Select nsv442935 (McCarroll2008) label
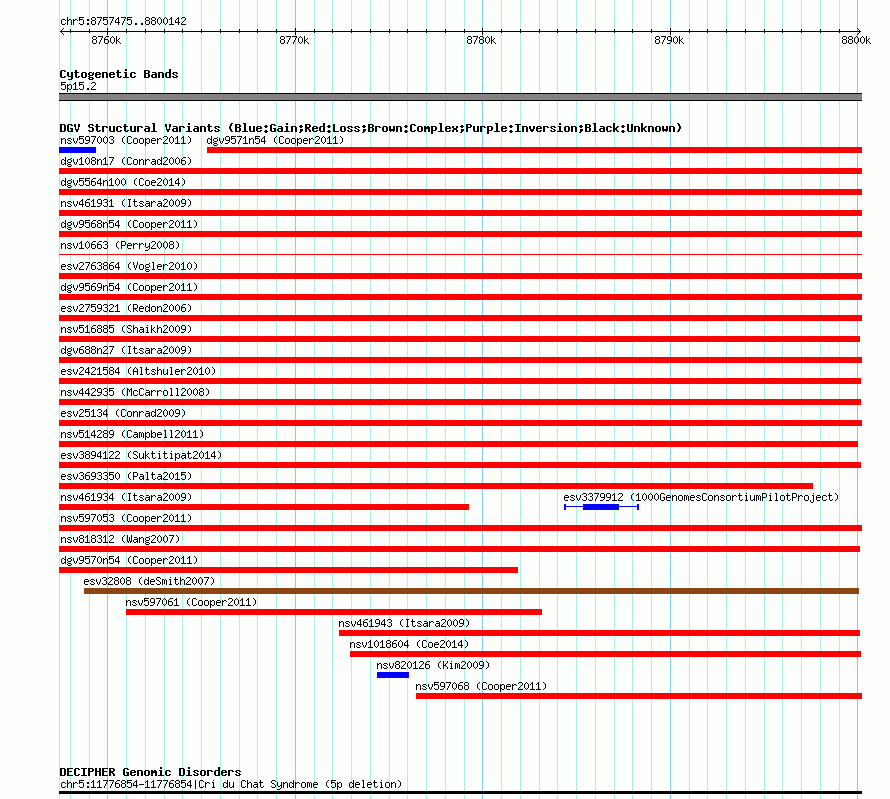 pyautogui.click(x=135, y=392)
